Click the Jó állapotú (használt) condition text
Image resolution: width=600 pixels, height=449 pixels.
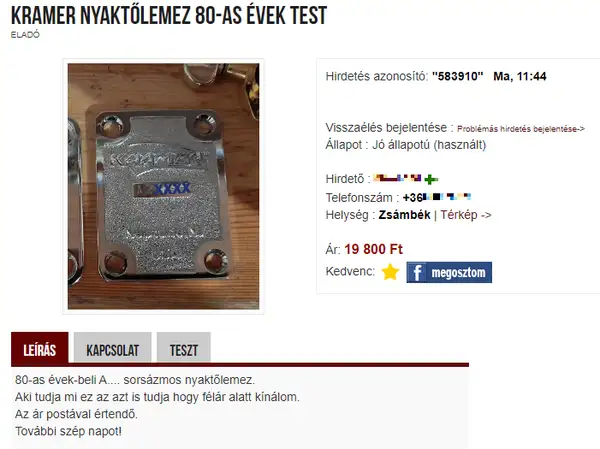pos(429,145)
